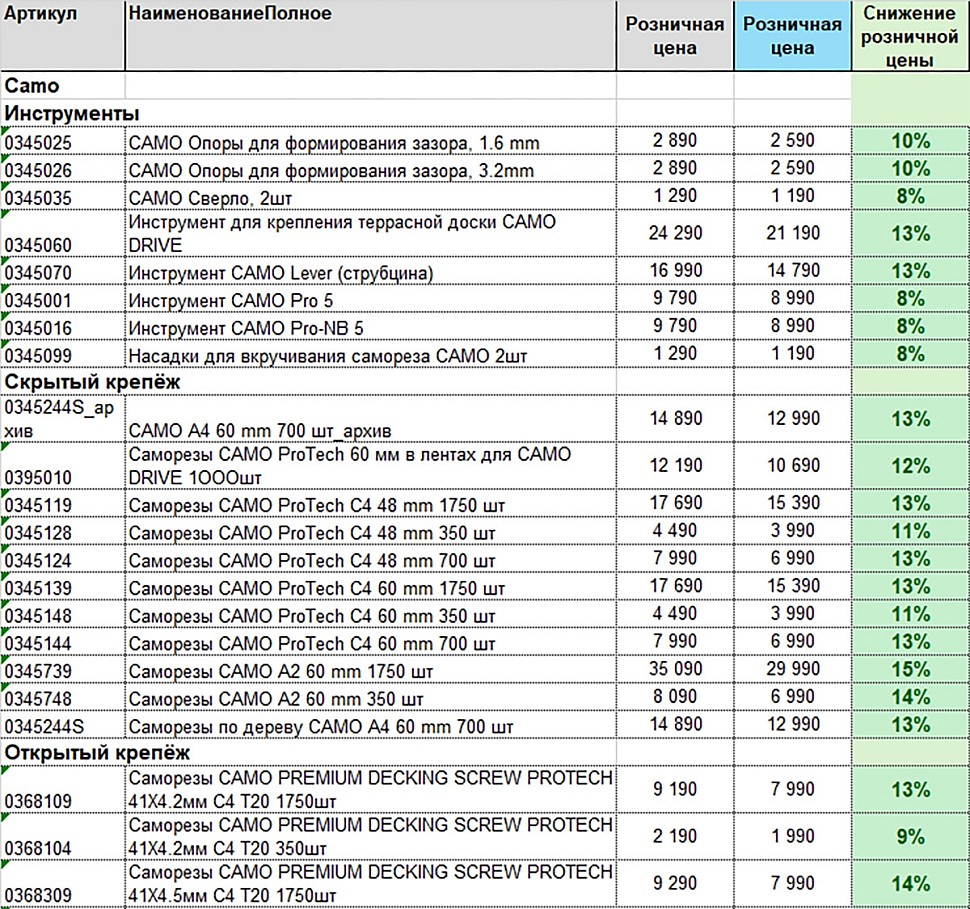970x909 pixels.
Task: Select price 2 190 in row 0368104
Action: click(675, 837)
